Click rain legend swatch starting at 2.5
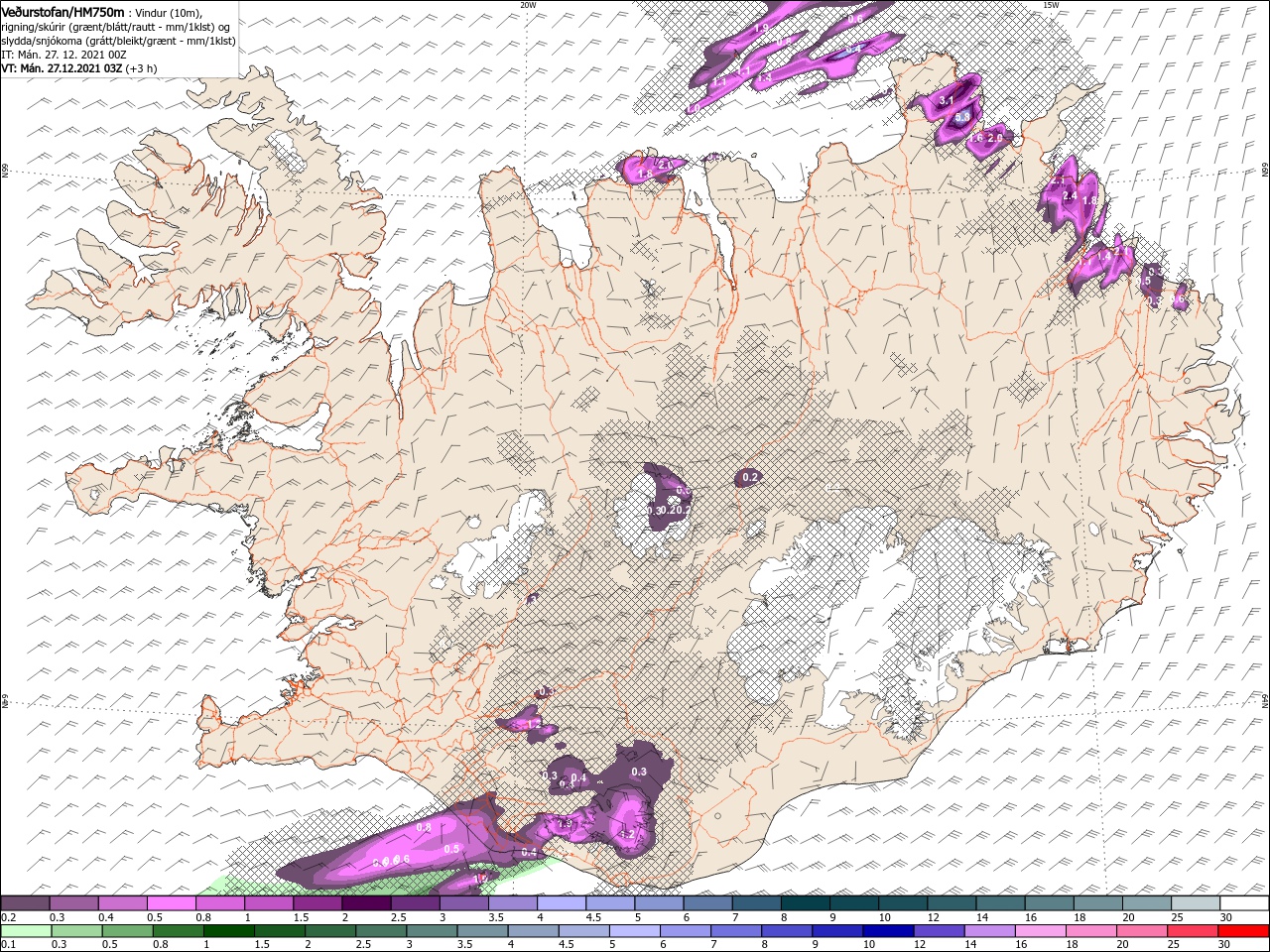1270x952 pixels. coord(381,931)
